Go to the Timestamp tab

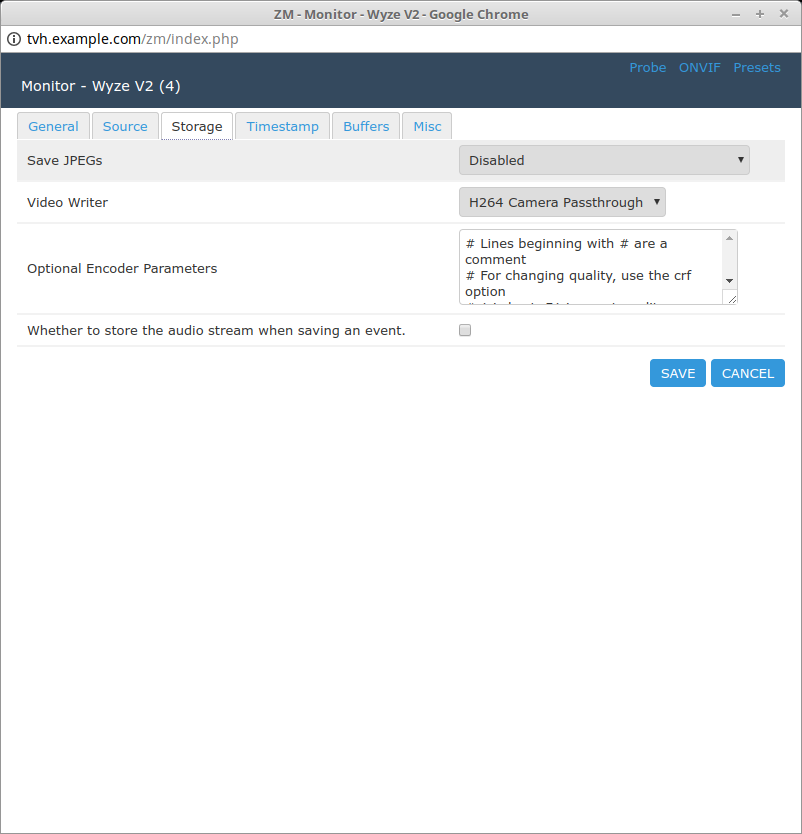pyautogui.click(x=282, y=127)
